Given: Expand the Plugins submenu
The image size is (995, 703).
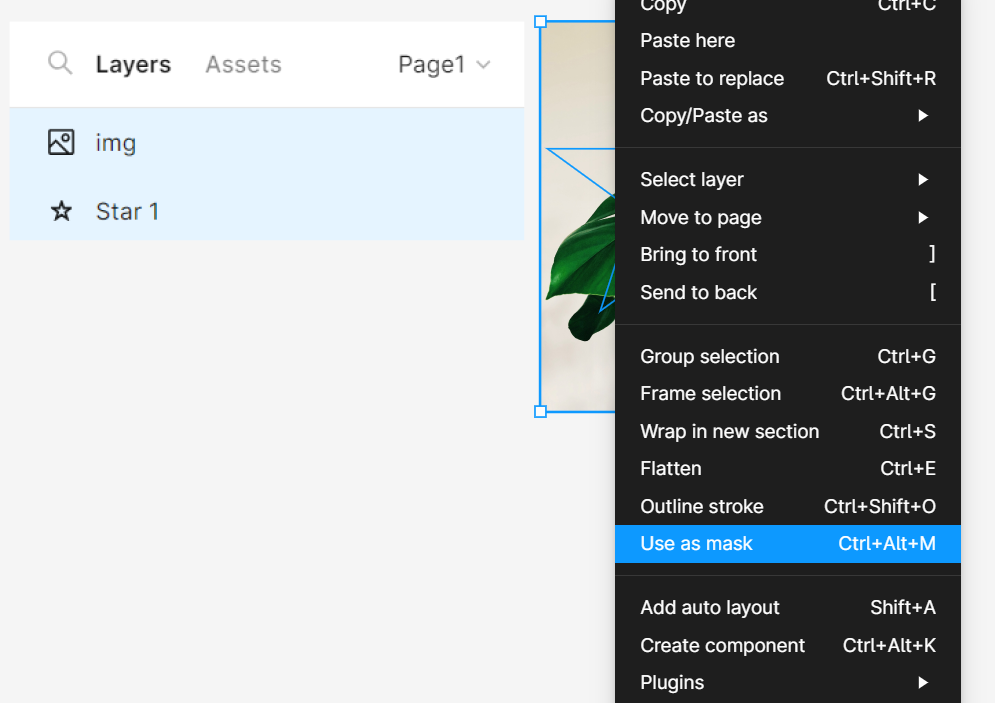Looking at the screenshot, I should [x=787, y=682].
